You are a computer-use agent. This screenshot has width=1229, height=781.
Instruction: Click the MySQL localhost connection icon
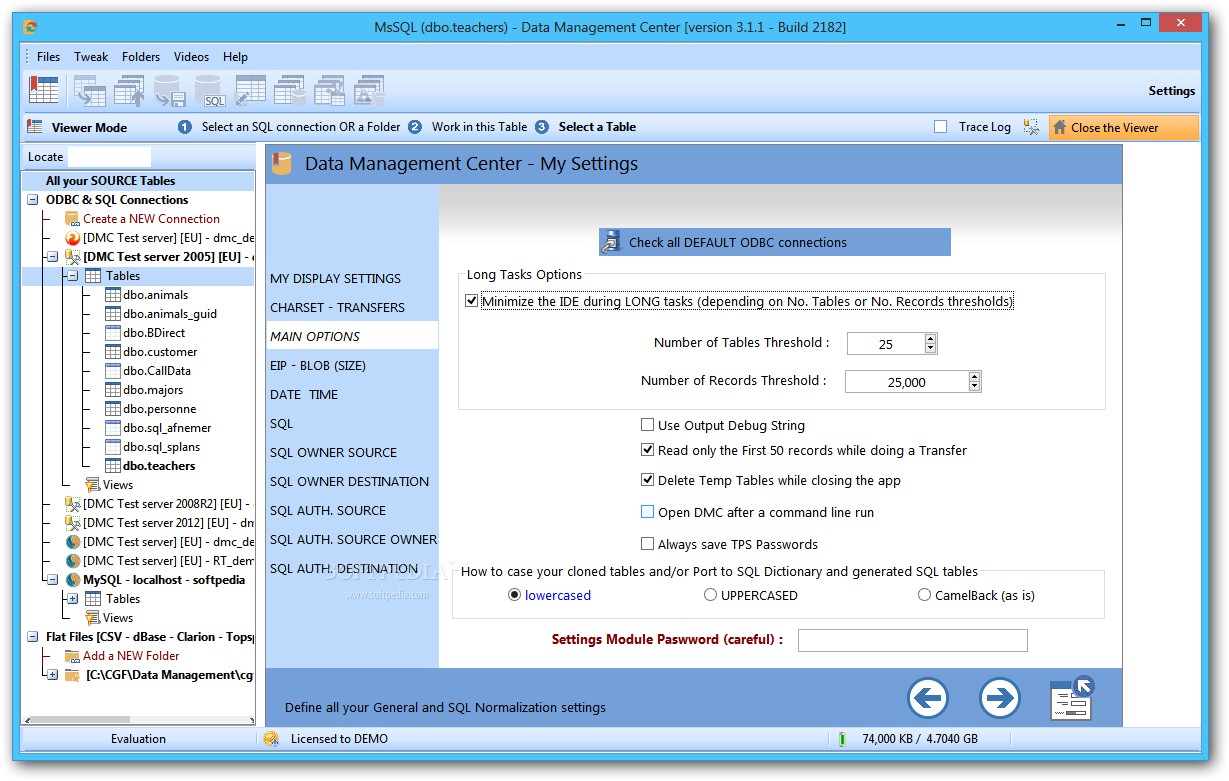click(73, 580)
